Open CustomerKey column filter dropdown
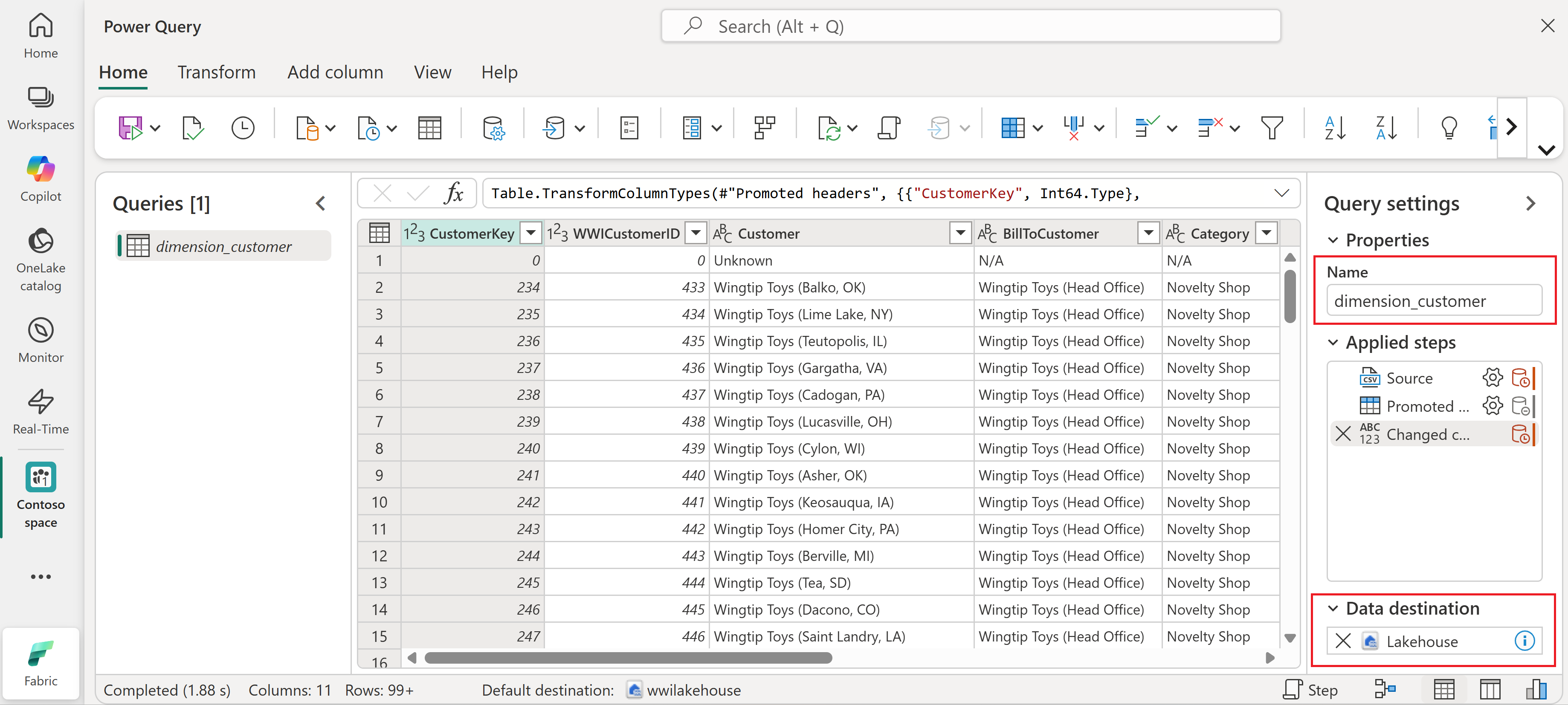This screenshot has width=1568, height=705. 531,232
